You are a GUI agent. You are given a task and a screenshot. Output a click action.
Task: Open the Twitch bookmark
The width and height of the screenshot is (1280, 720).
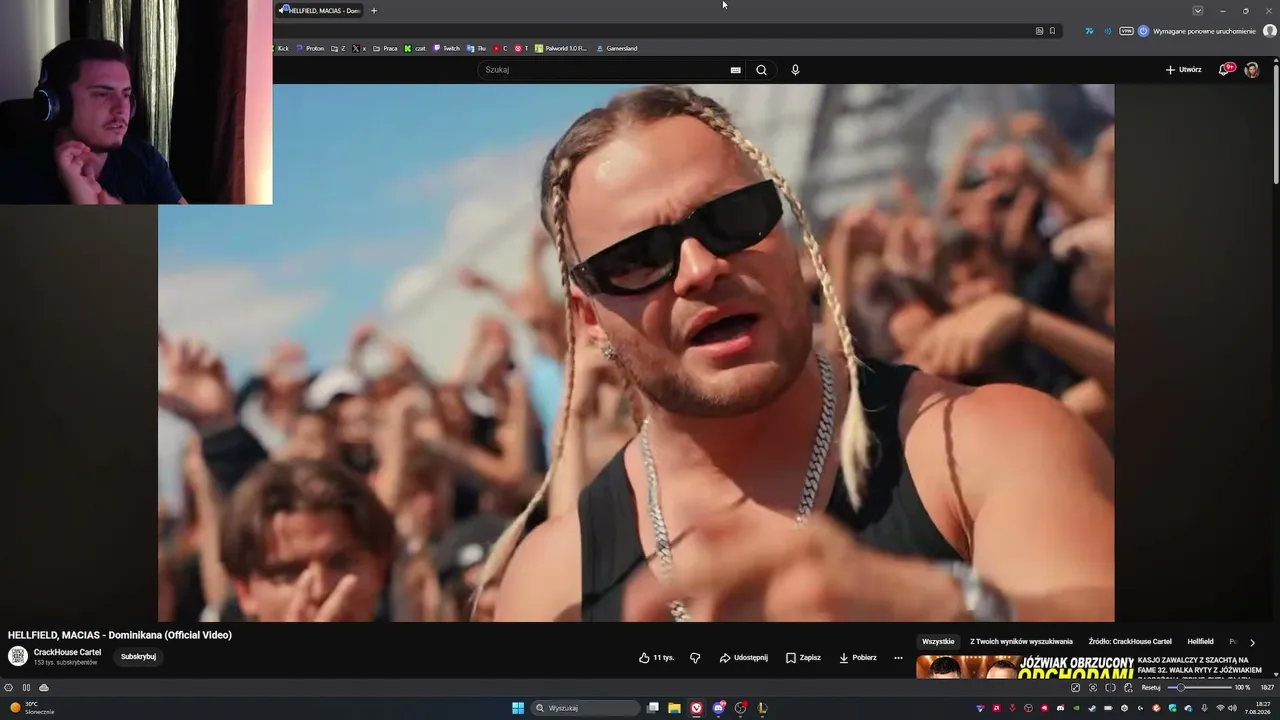pos(446,48)
